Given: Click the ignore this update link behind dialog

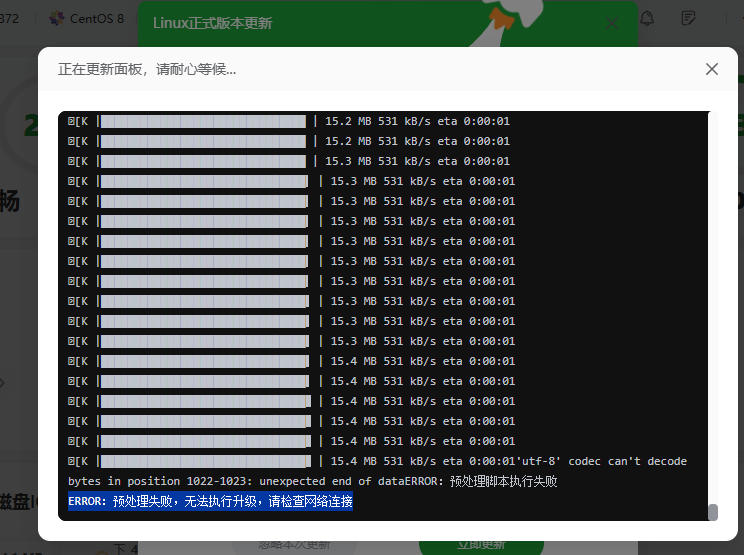Looking at the screenshot, I should (294, 545).
